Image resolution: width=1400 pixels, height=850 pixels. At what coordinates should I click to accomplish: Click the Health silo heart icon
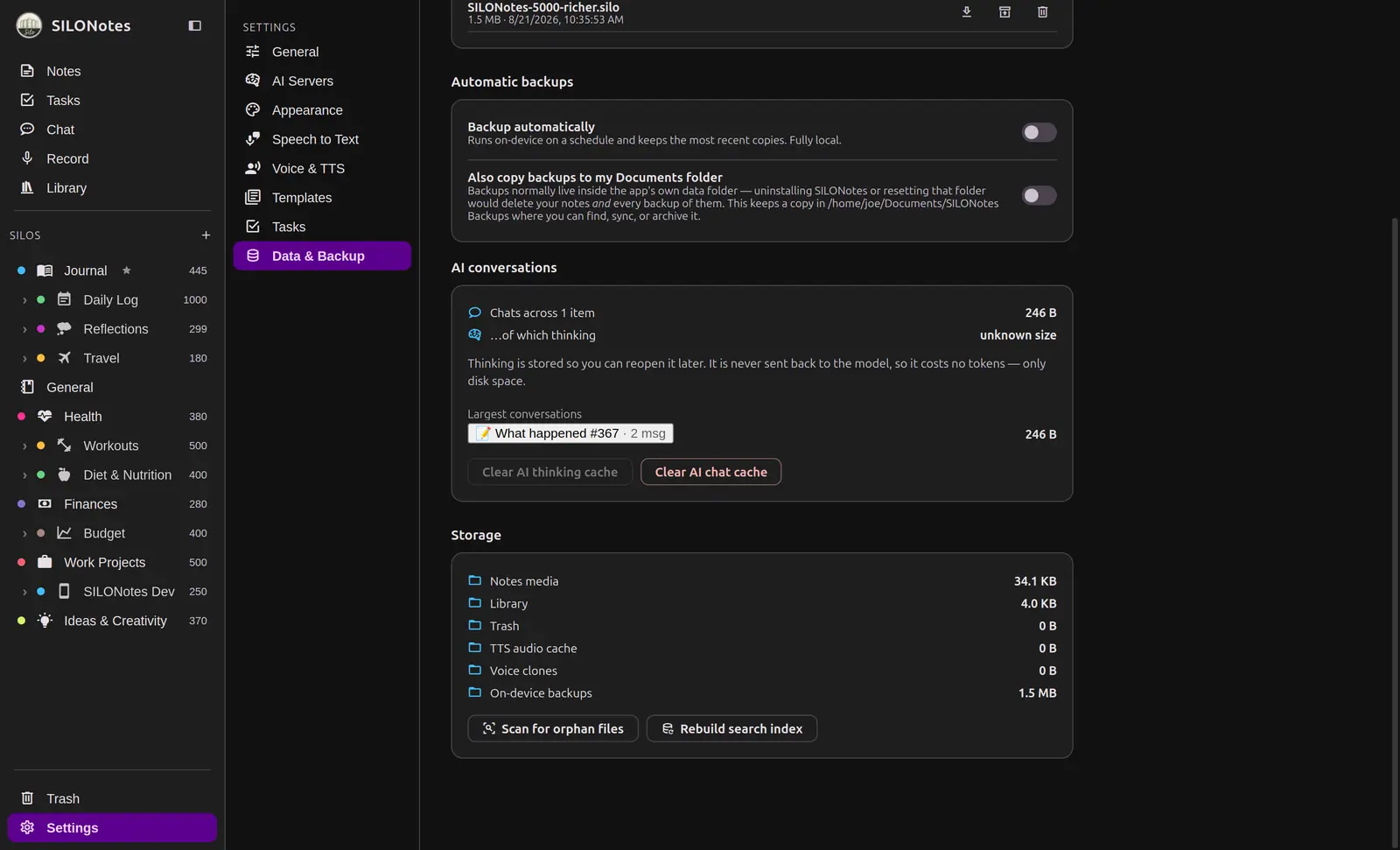45,417
